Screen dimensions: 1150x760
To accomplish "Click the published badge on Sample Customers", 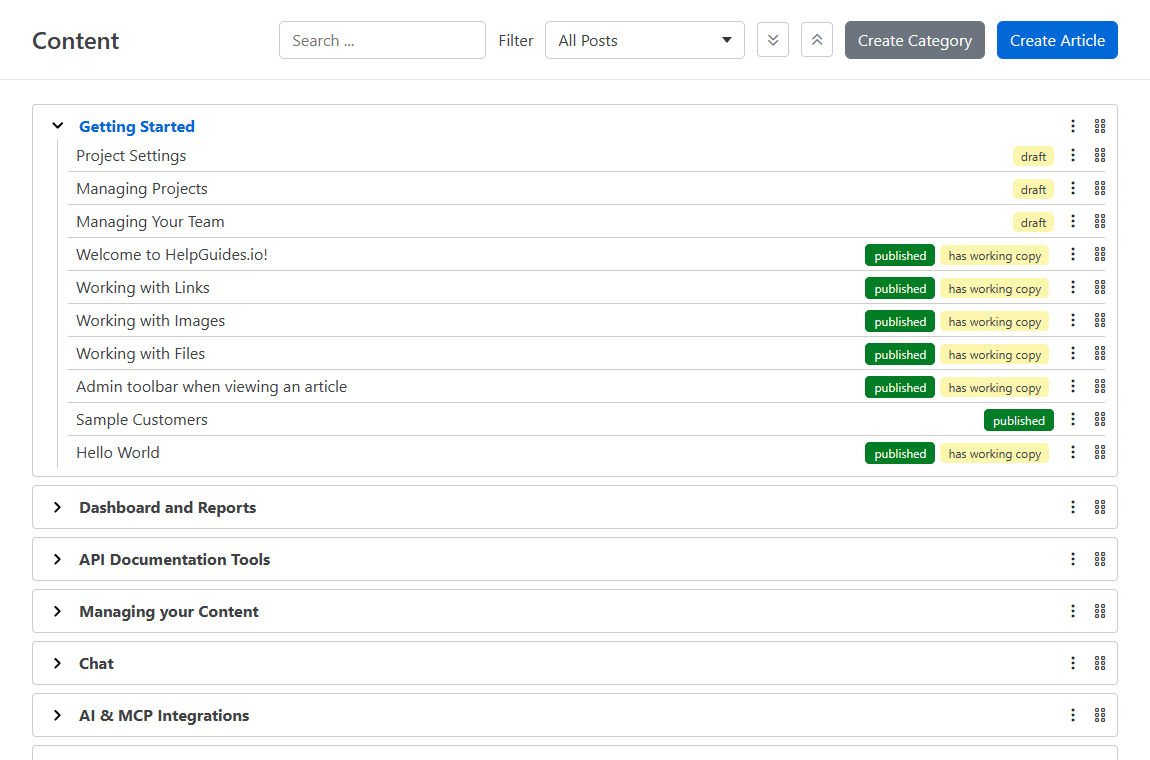I will [1019, 420].
